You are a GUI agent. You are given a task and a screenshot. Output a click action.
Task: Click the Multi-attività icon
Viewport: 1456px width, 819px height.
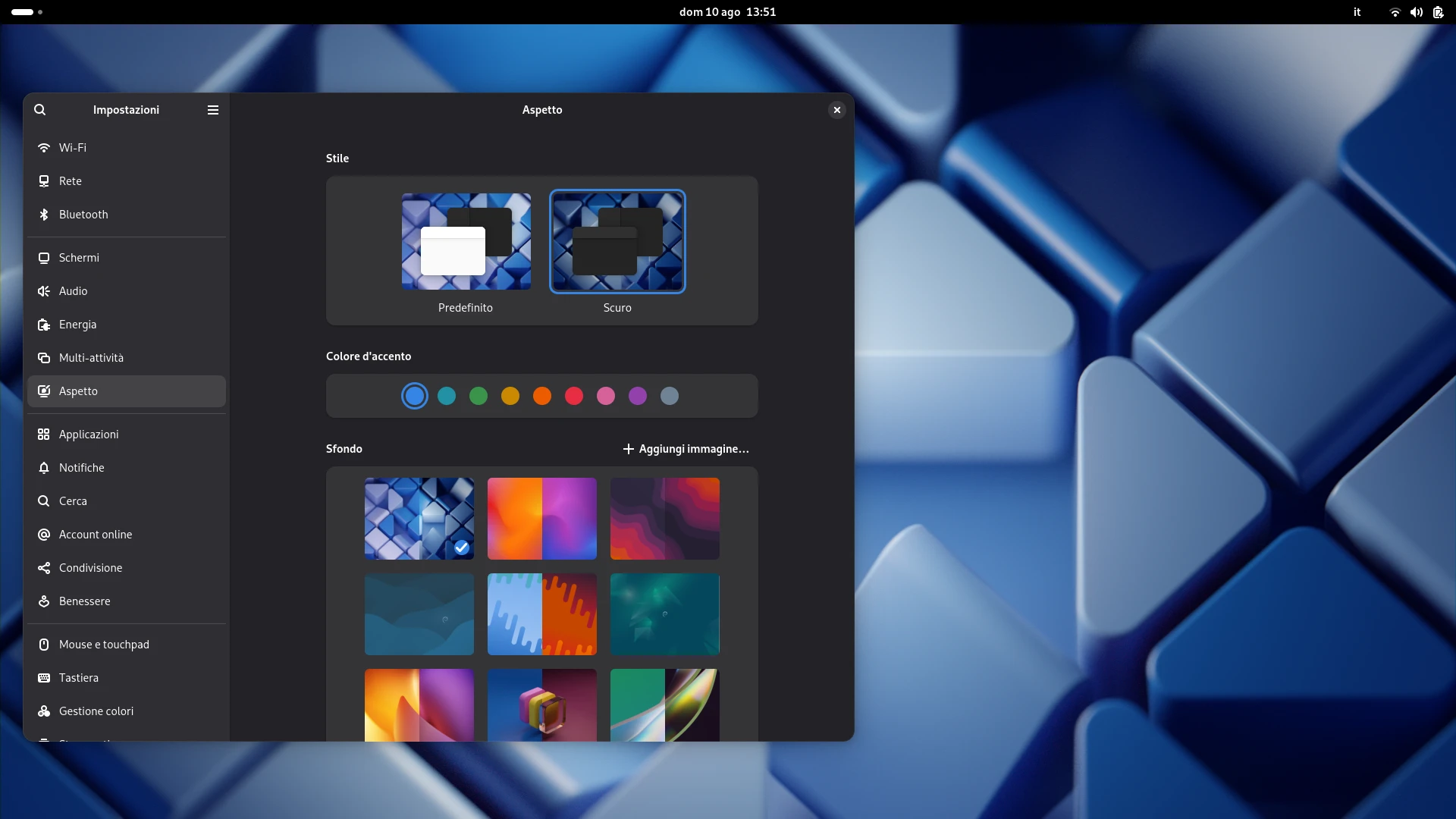(x=44, y=358)
